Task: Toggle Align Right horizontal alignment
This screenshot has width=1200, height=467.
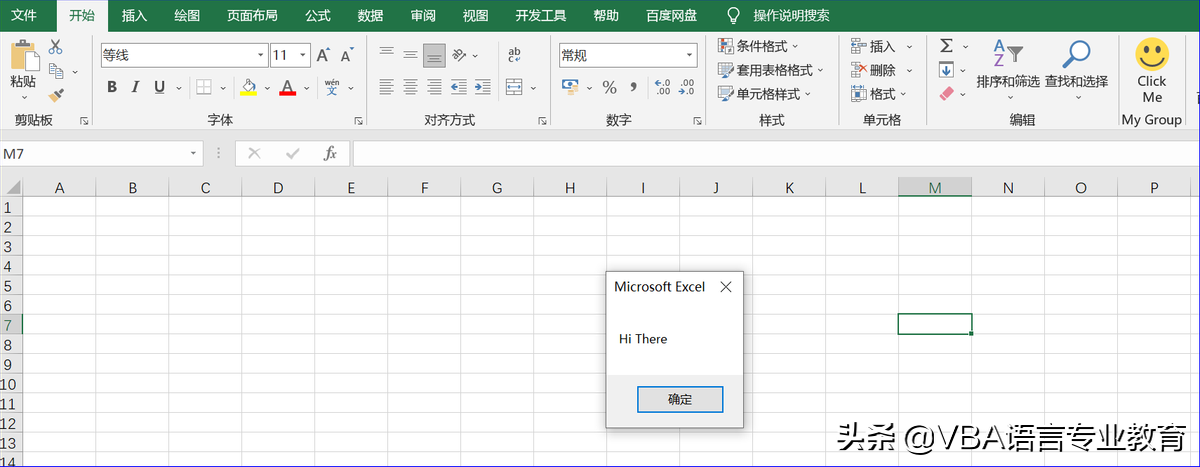Action: tap(434, 87)
